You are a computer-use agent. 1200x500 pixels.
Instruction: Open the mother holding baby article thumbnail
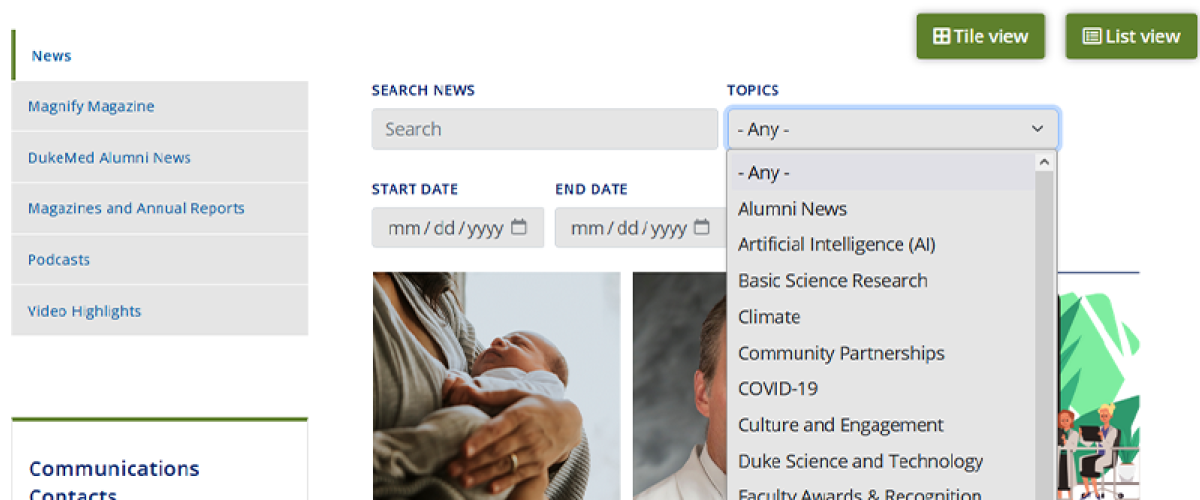(x=496, y=385)
